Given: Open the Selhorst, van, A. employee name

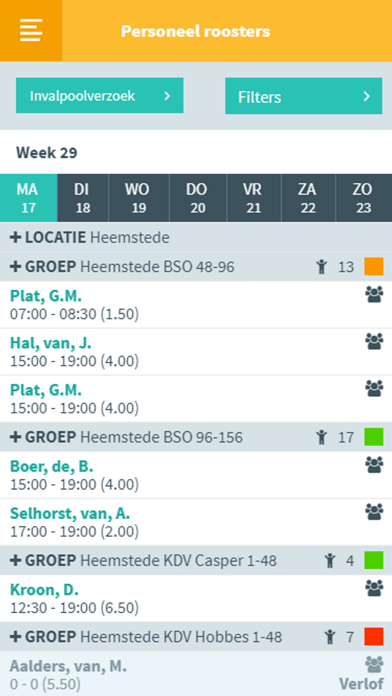Looking at the screenshot, I should pyautogui.click(x=70, y=514).
